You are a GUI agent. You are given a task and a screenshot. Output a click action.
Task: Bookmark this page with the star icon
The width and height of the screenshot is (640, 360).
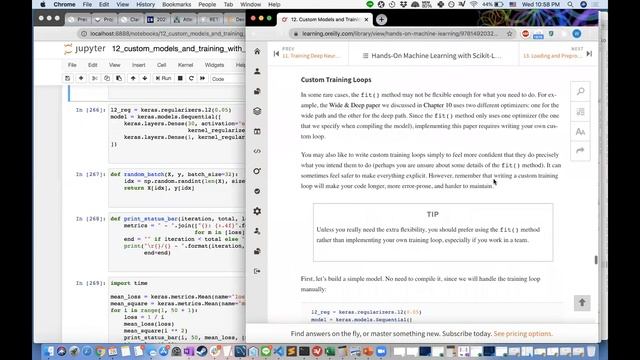[509, 34]
